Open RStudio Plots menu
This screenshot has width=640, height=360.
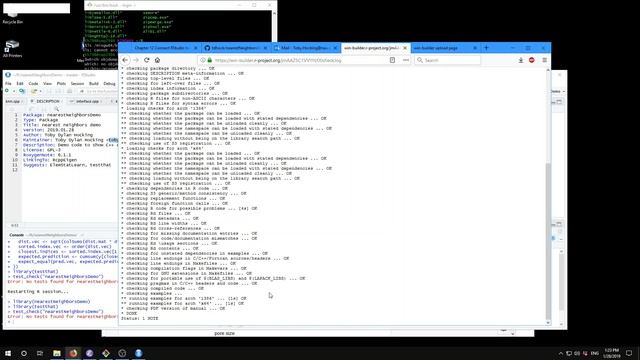[61, 84]
